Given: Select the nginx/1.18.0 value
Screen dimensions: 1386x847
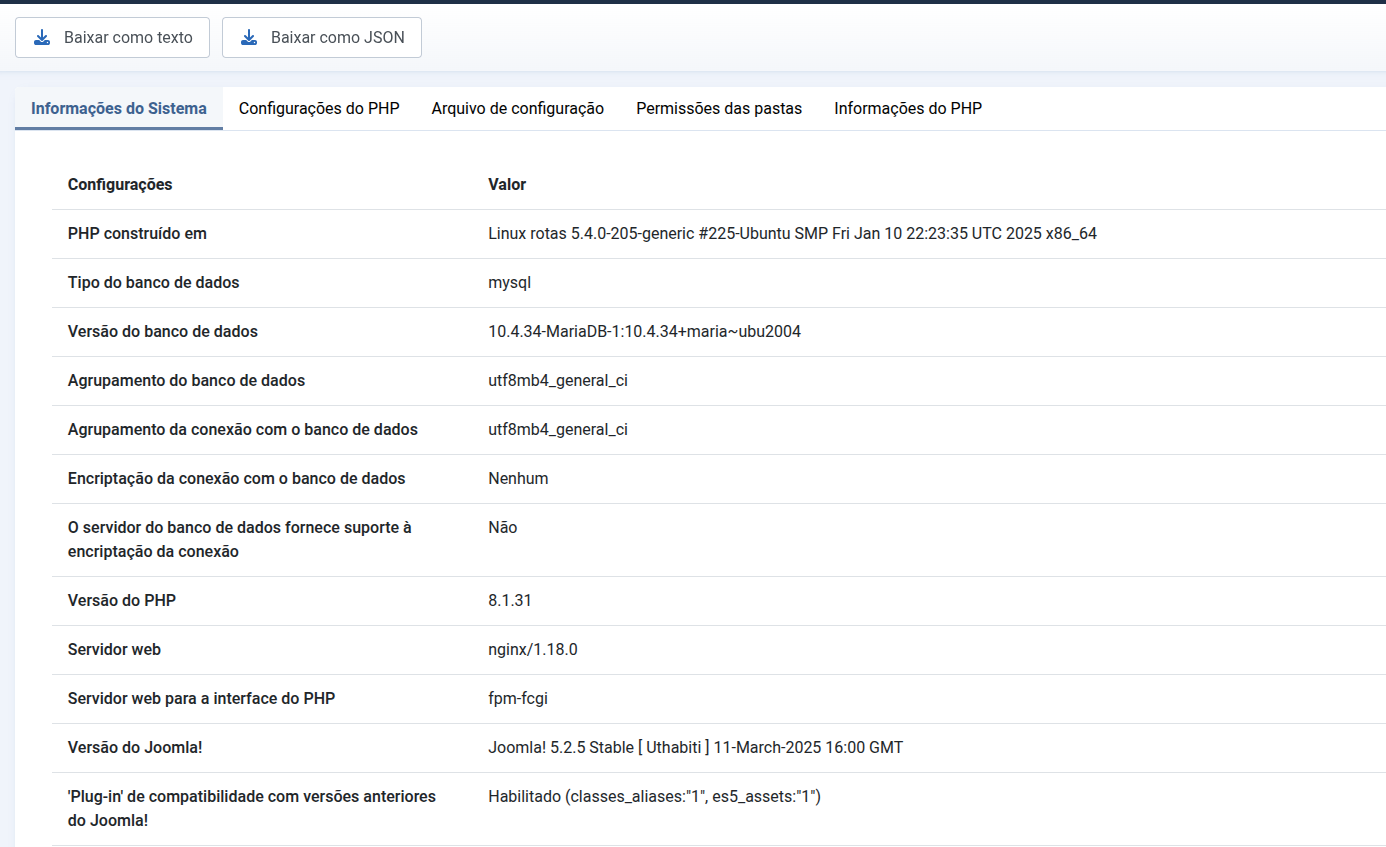Looking at the screenshot, I should [x=533, y=650].
